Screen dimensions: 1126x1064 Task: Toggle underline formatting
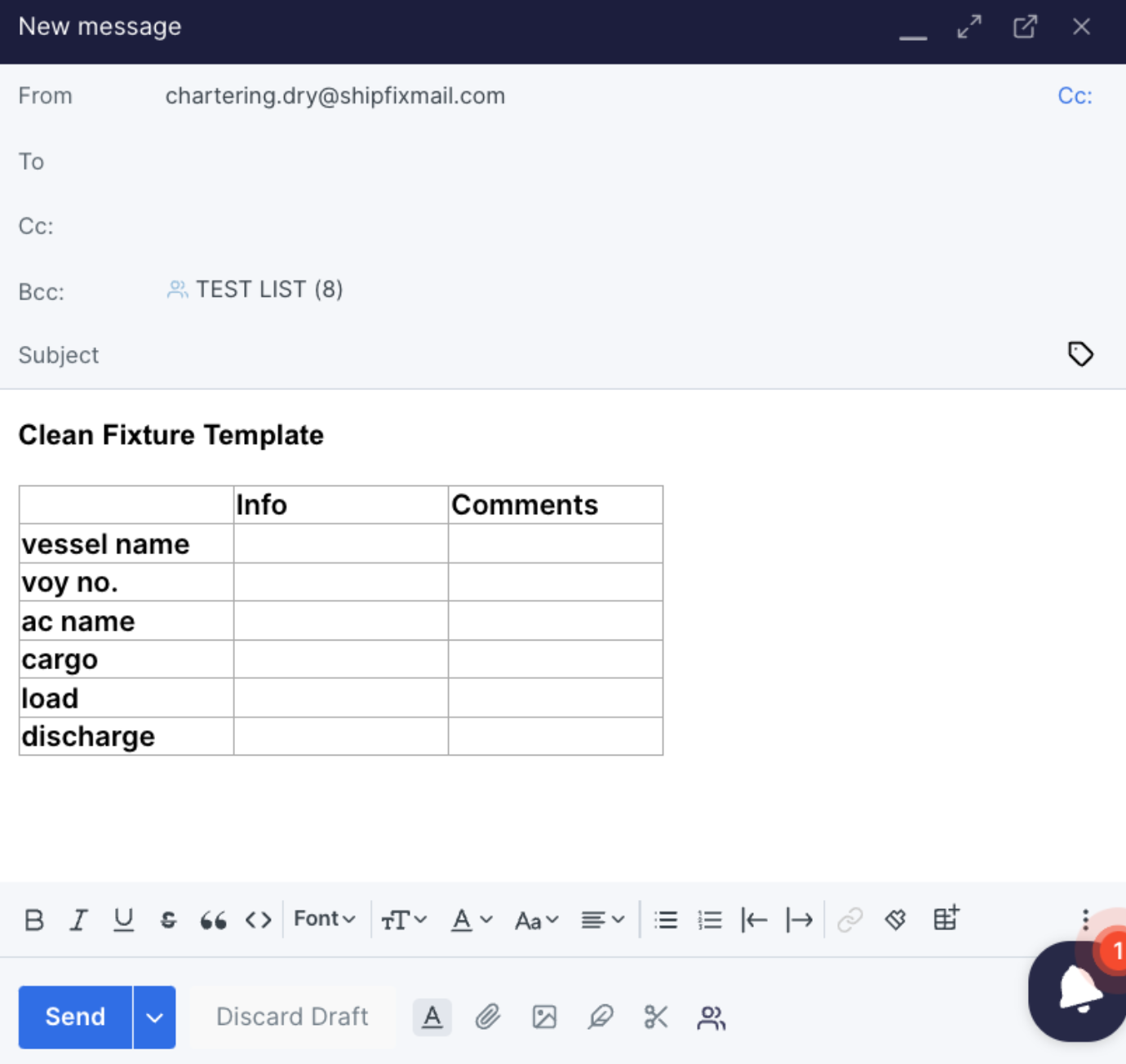click(x=123, y=920)
